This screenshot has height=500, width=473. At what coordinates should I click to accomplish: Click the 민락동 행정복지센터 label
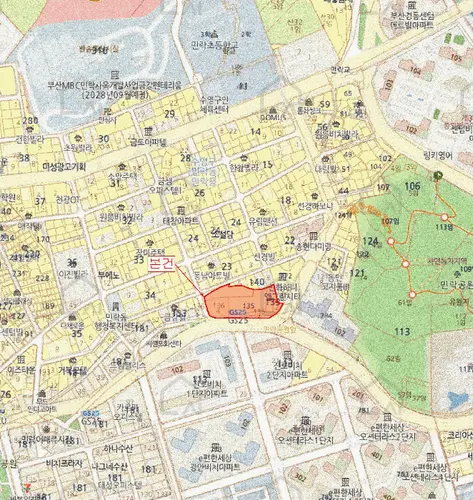(x=115, y=321)
